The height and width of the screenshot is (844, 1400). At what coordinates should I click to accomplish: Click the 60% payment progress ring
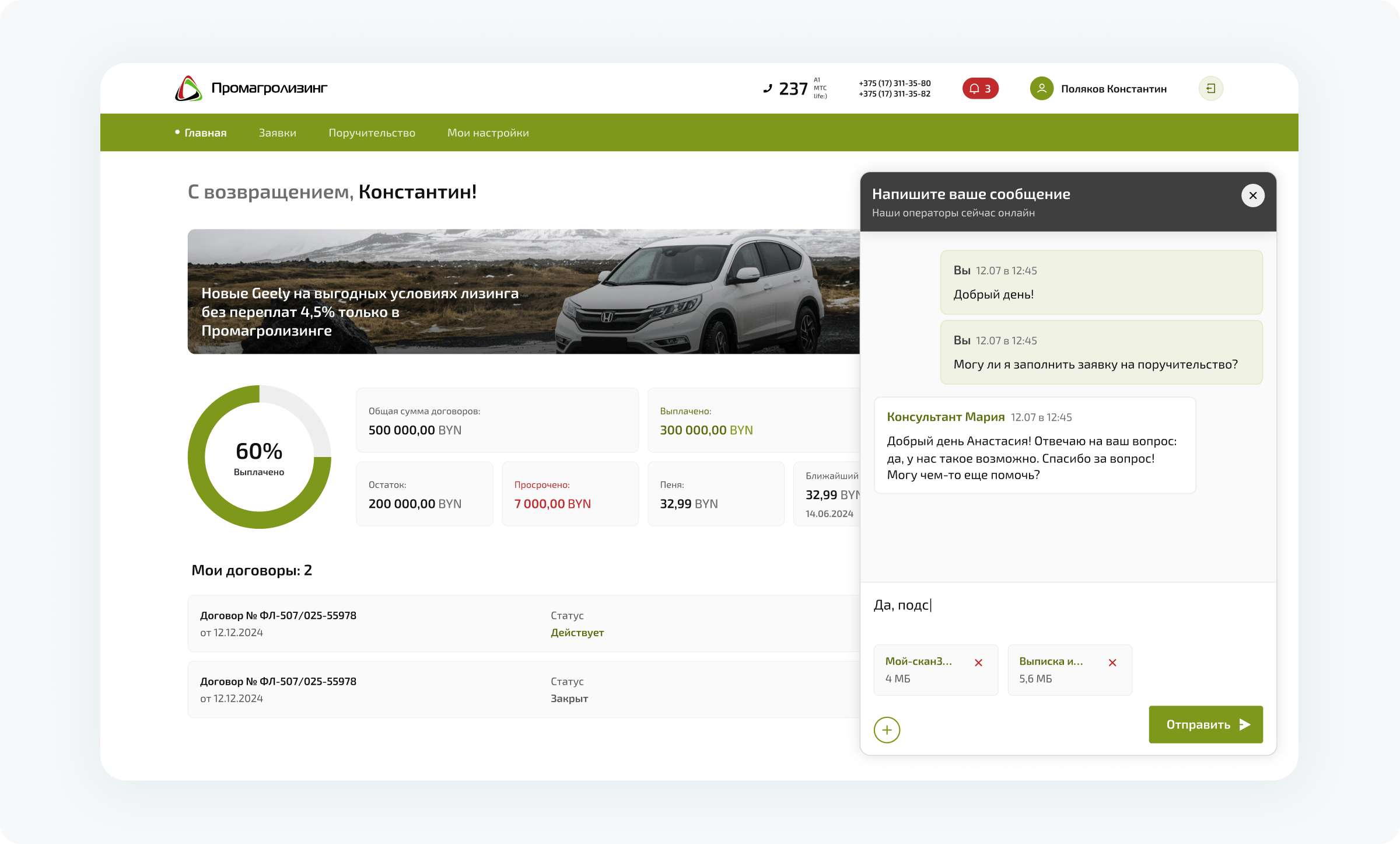pos(259,458)
